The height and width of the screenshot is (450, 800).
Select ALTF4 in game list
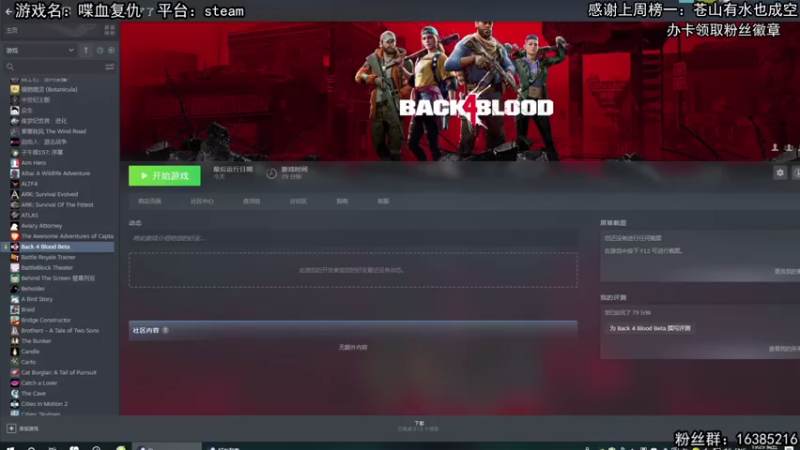coord(29,184)
